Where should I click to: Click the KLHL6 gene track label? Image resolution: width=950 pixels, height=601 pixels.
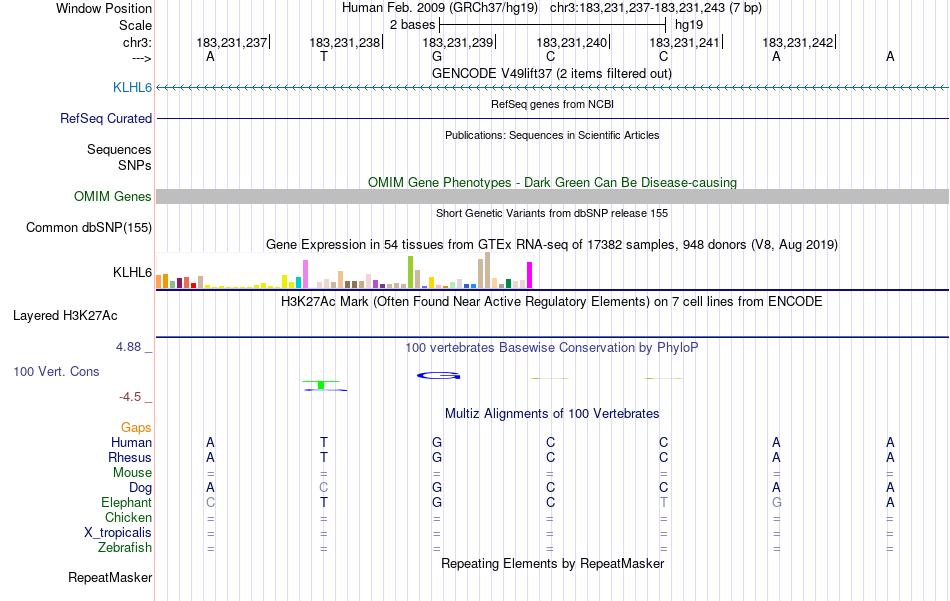(x=132, y=87)
